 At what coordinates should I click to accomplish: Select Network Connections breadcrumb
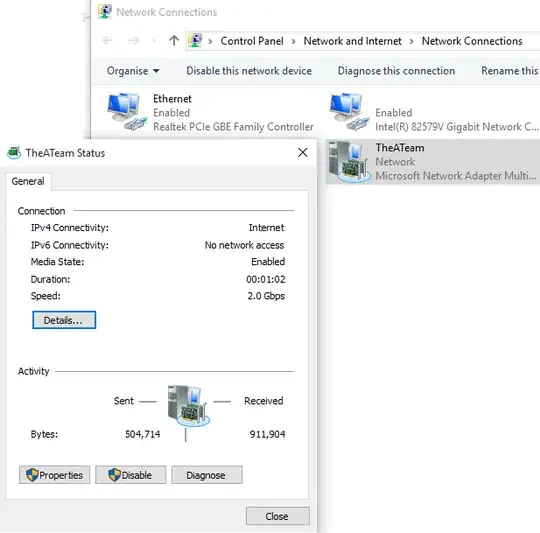(472, 41)
